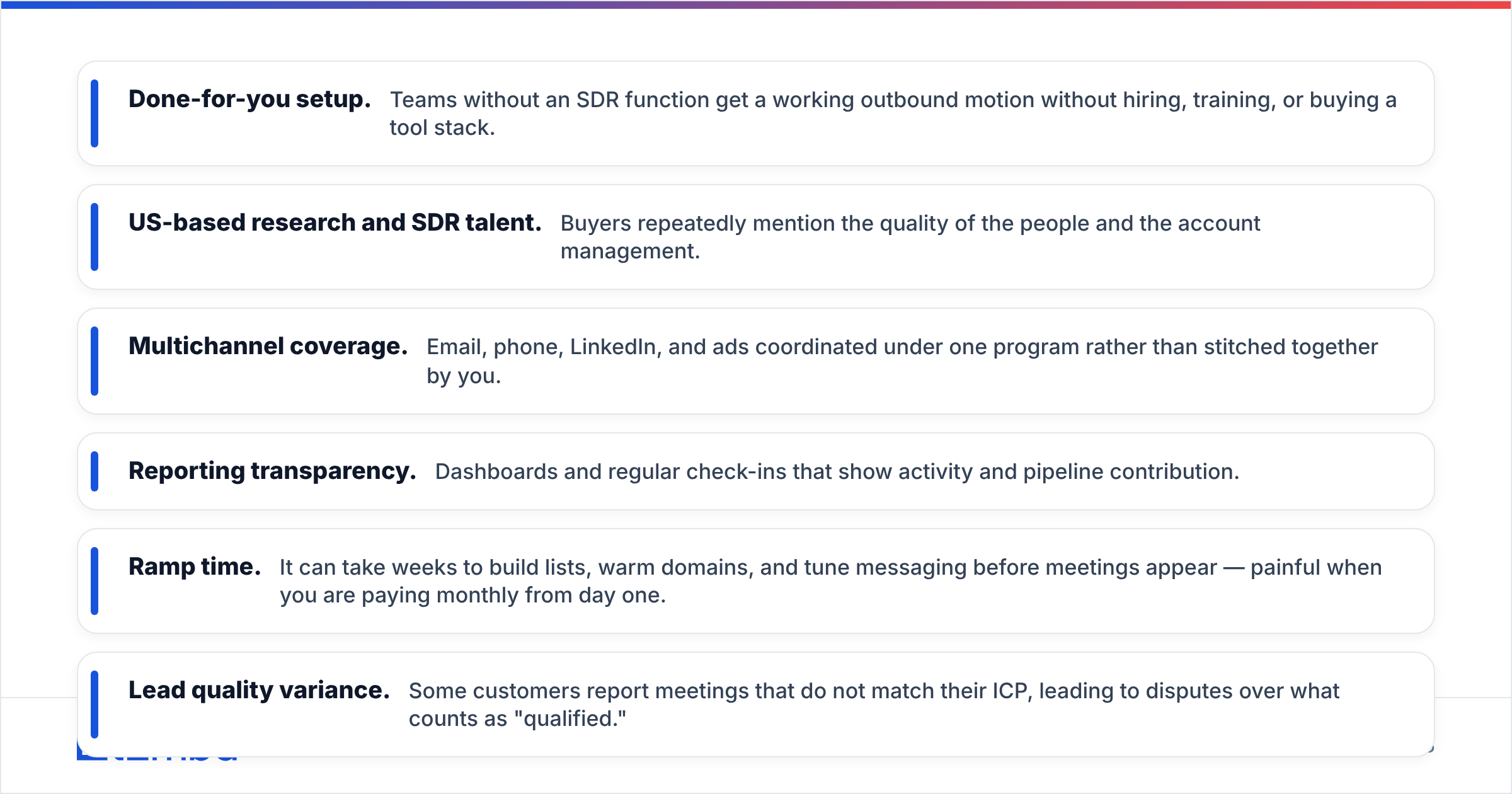Screen dimensions: 1512x794
Task: Click blue bar beside Reporting transparency
Action: pos(94,471)
